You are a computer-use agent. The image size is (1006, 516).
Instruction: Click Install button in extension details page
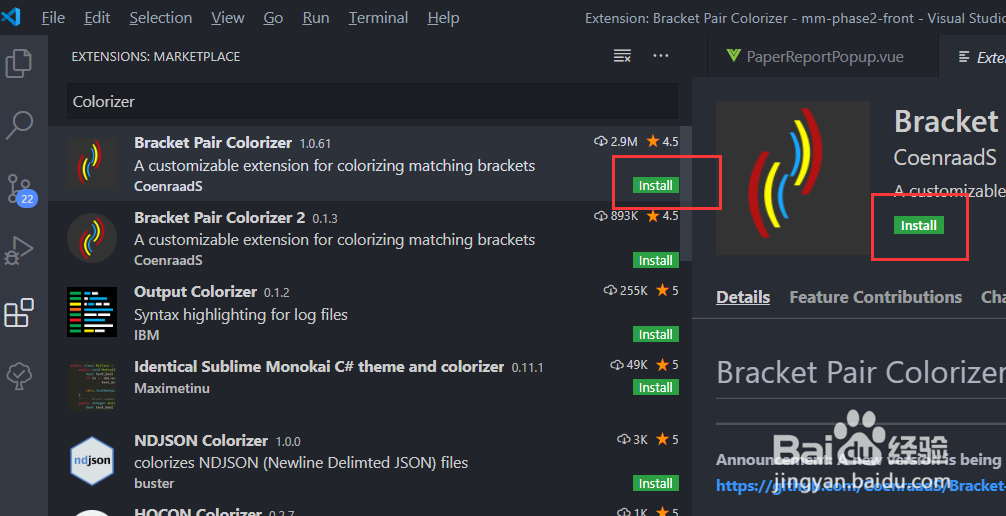coord(918,225)
